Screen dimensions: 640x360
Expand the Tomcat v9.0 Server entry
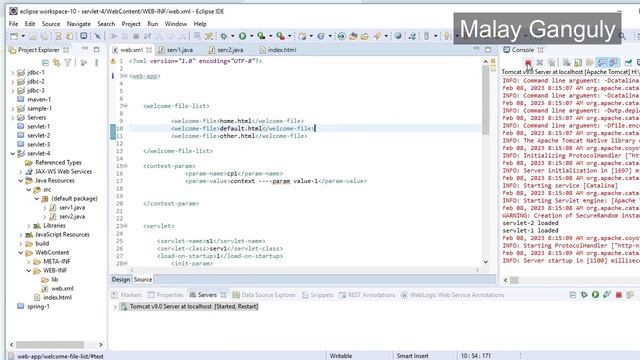coord(115,307)
